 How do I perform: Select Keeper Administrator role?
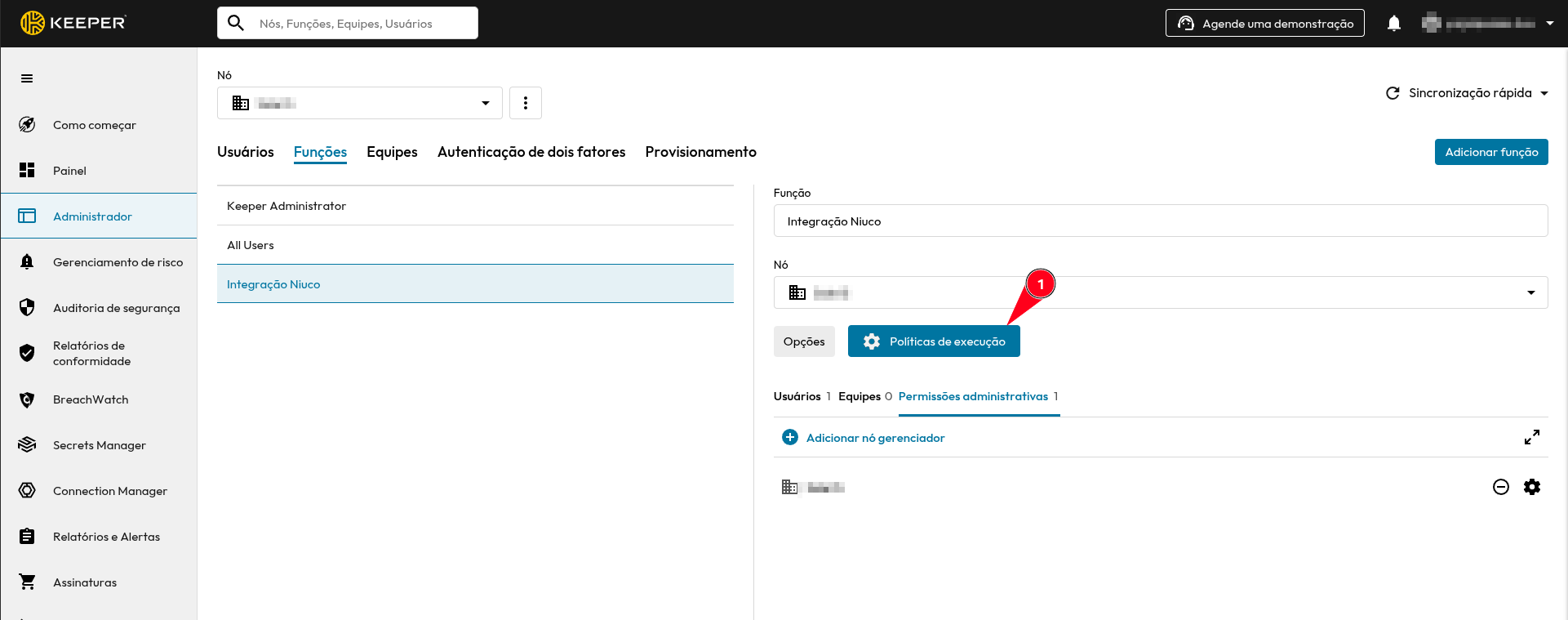[x=475, y=206]
